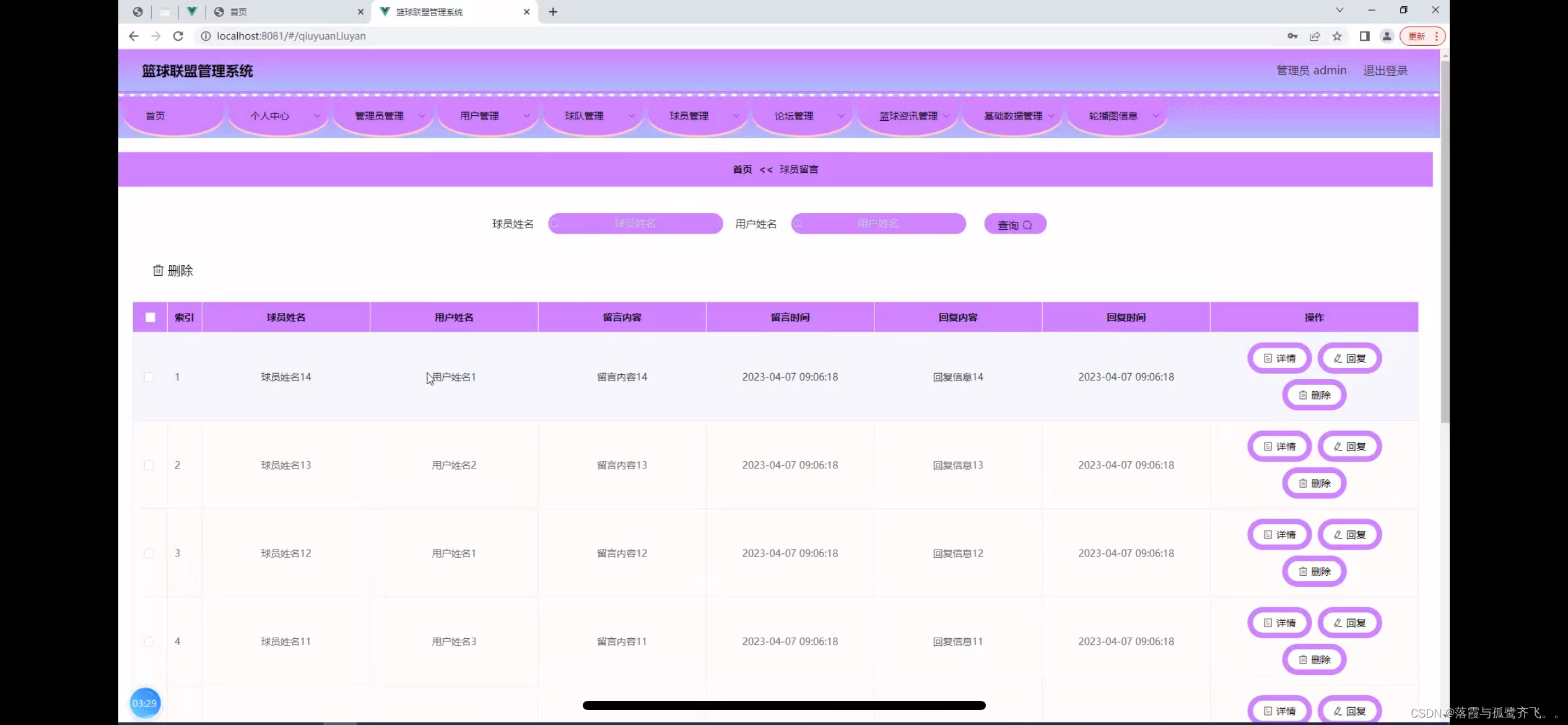Click the Vue pinned tab icon

pyautogui.click(x=191, y=12)
